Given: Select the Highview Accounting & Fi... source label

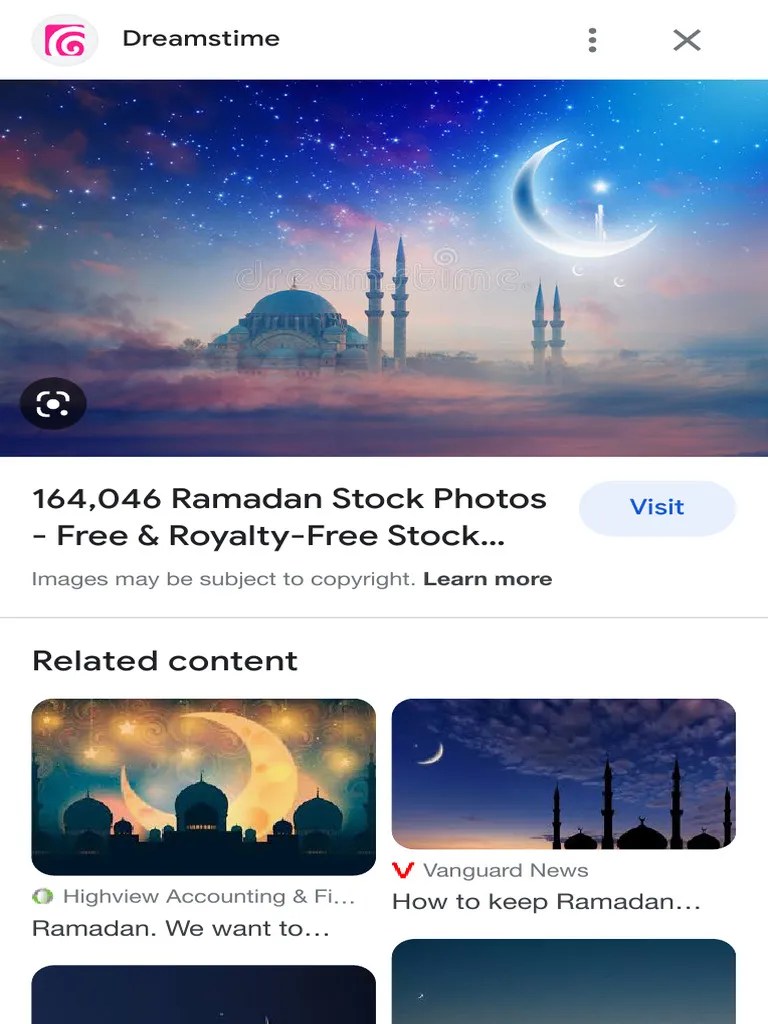Looking at the screenshot, I should coord(209,896).
